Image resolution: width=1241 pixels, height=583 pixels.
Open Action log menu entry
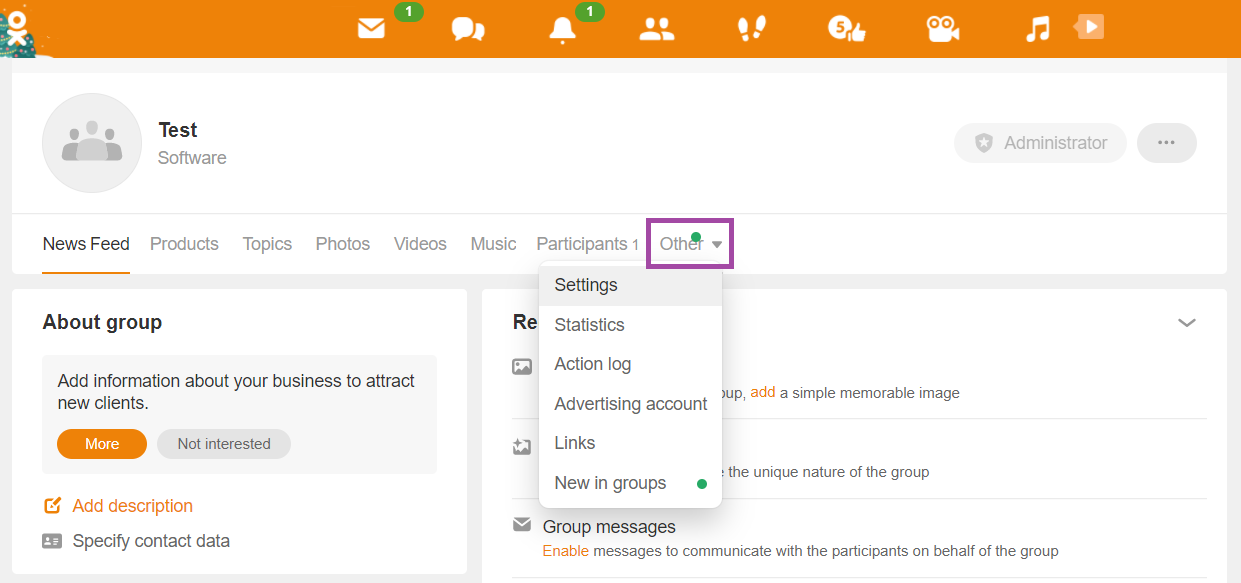pos(630,364)
